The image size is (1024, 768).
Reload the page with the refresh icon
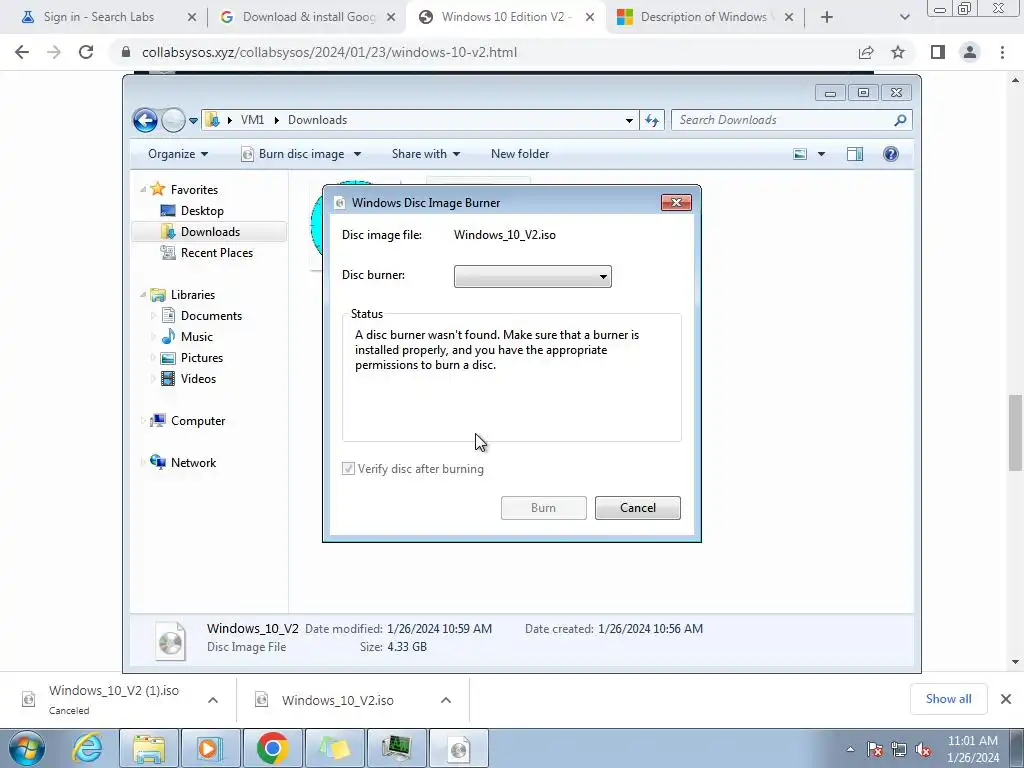pyautogui.click(x=86, y=52)
